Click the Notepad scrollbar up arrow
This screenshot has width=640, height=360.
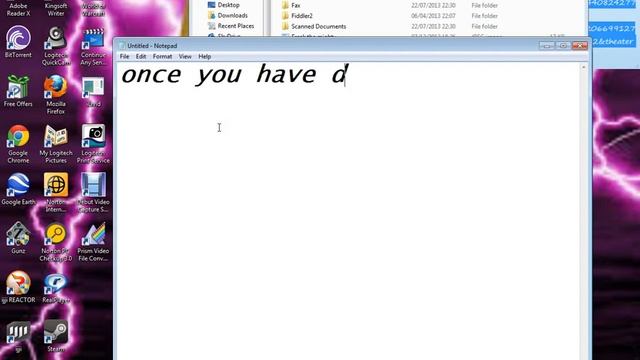pyautogui.click(x=583, y=67)
